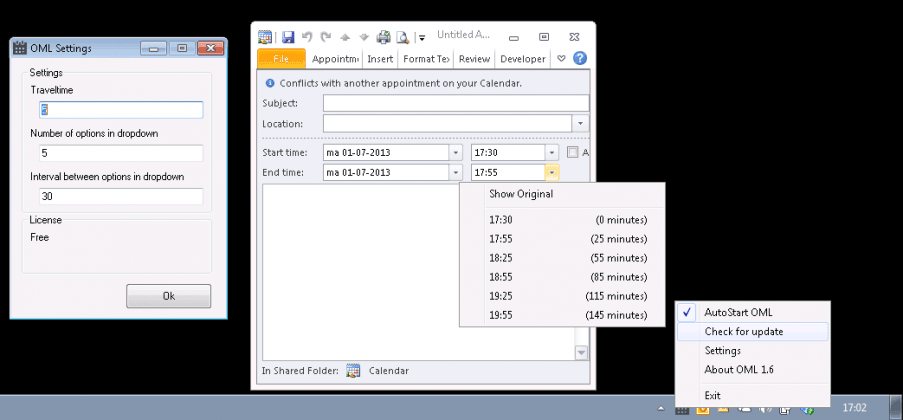Click the conflict info icon
The image size is (903, 420).
[x=270, y=84]
